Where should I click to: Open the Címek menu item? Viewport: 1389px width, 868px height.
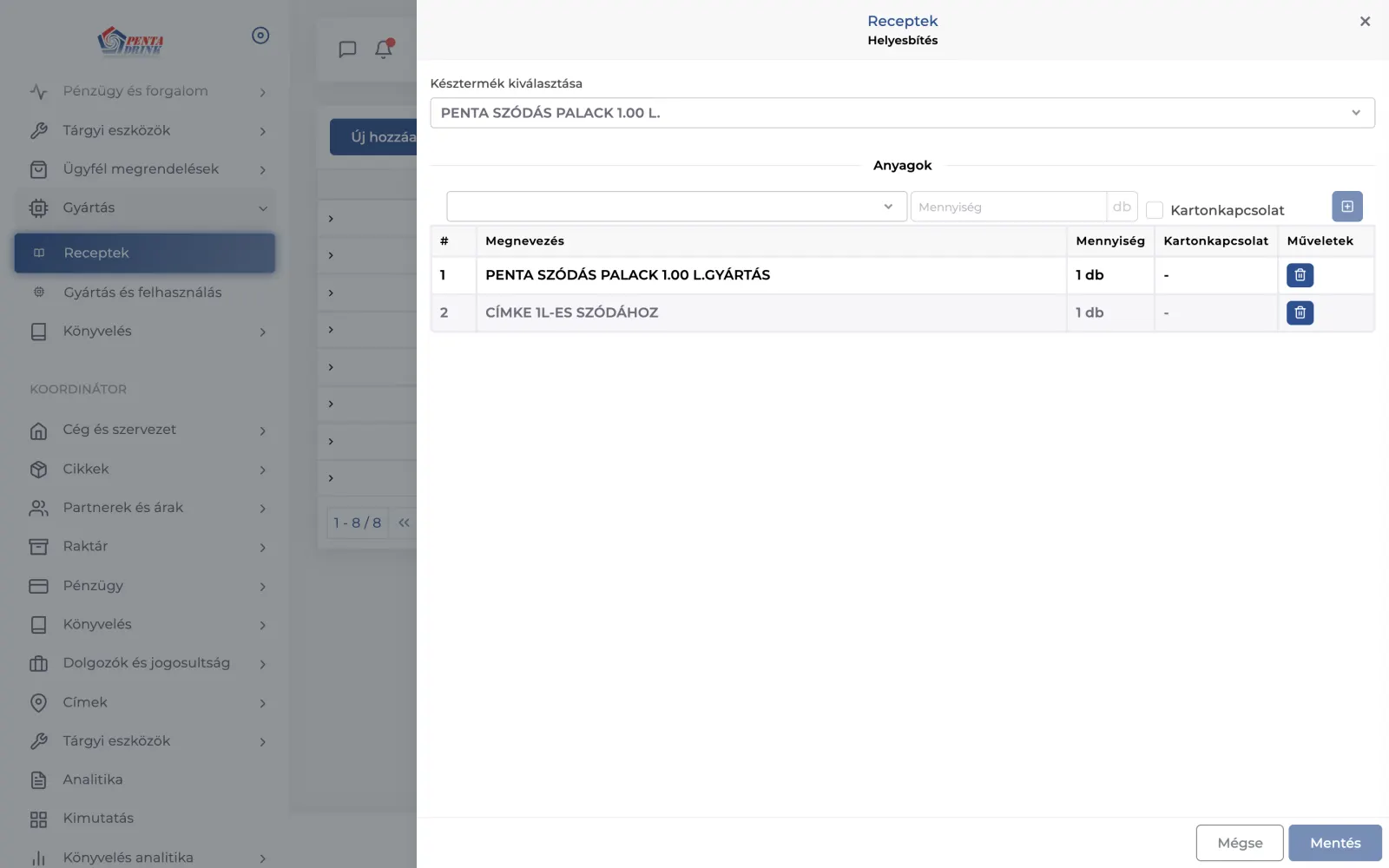click(145, 702)
